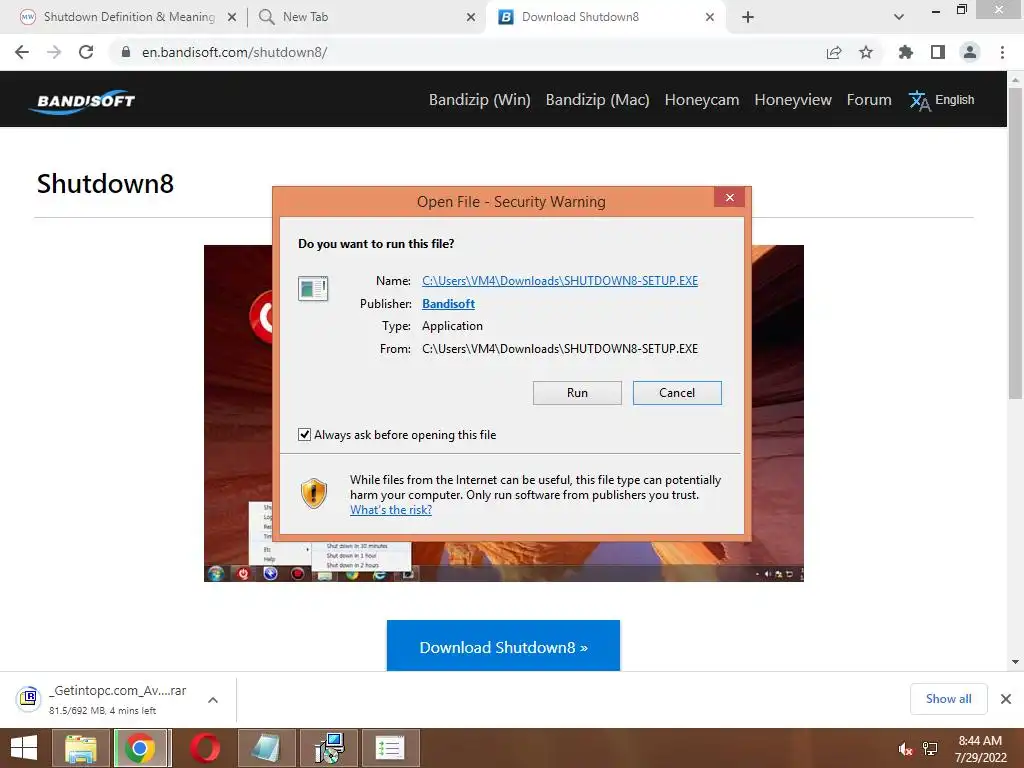Click the Bandisoft logo
This screenshot has width=1024, height=768.
click(82, 101)
